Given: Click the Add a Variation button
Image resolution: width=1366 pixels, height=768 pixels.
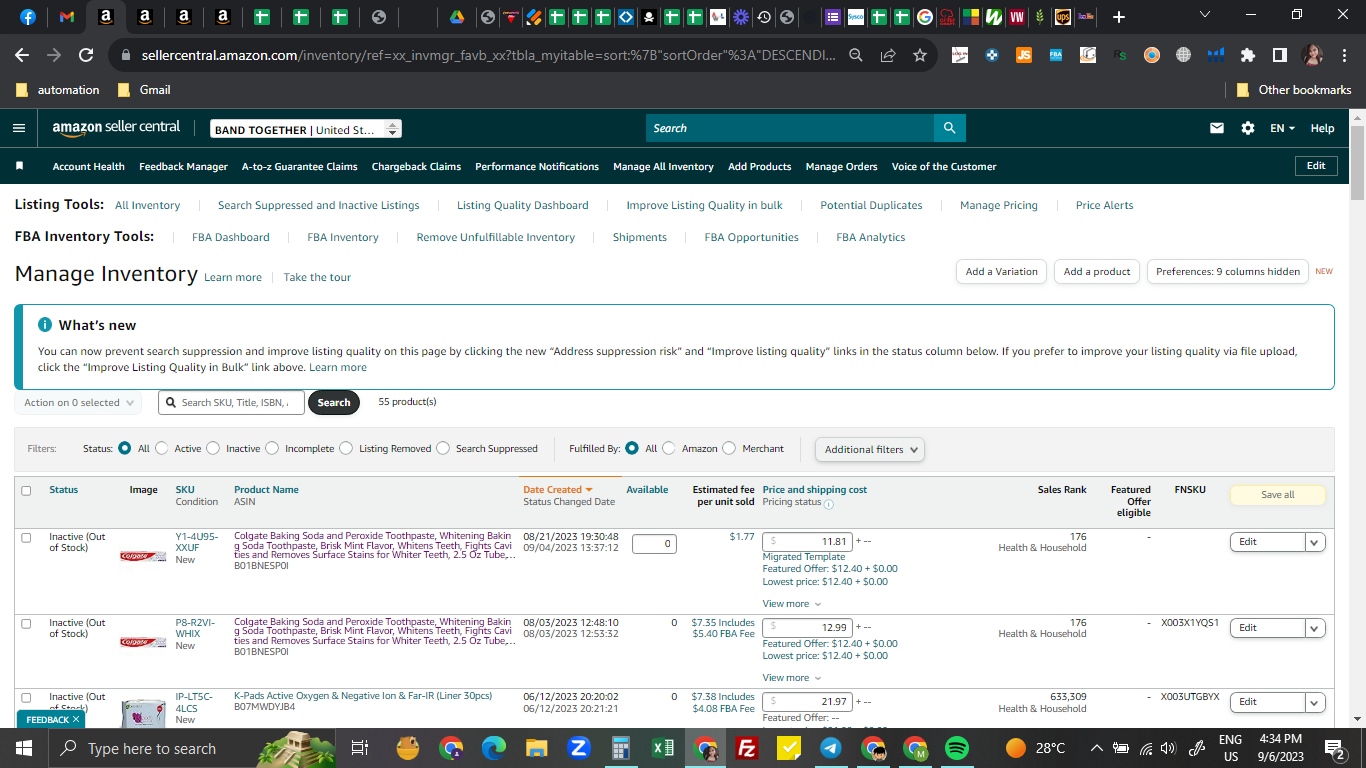Looking at the screenshot, I should click(1002, 271).
